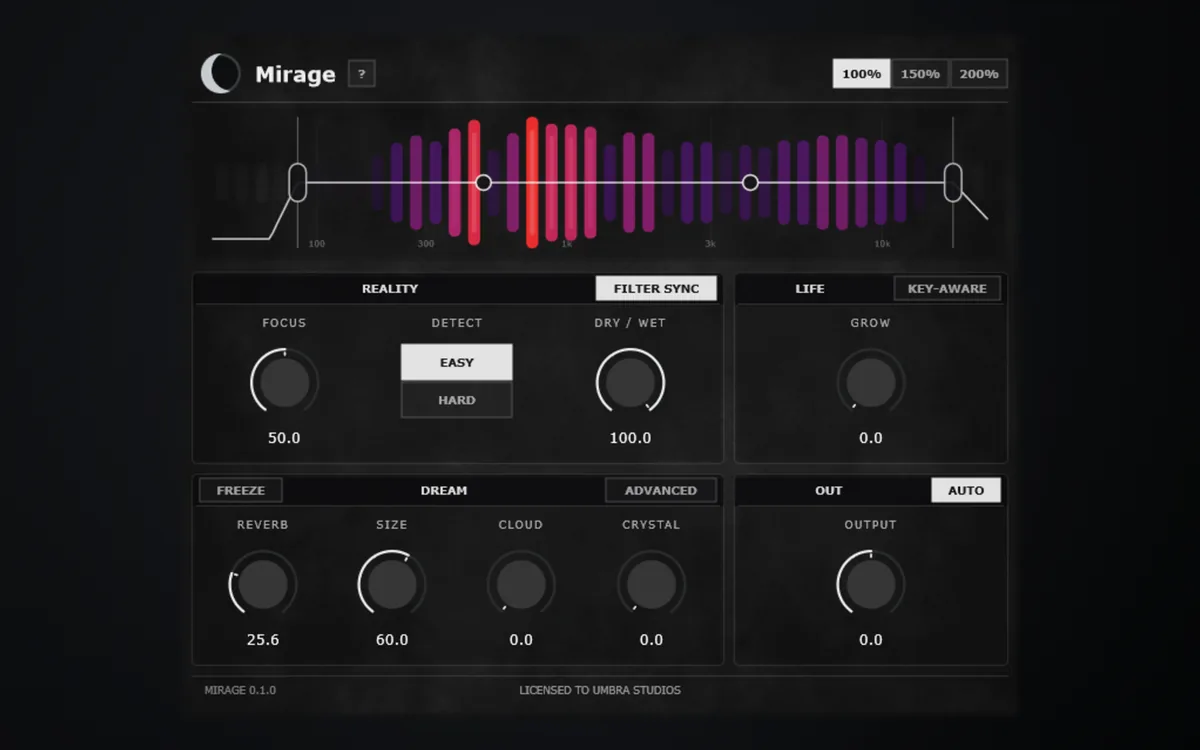Click the Crystal knob
The height and width of the screenshot is (750, 1200).
pyautogui.click(x=651, y=584)
